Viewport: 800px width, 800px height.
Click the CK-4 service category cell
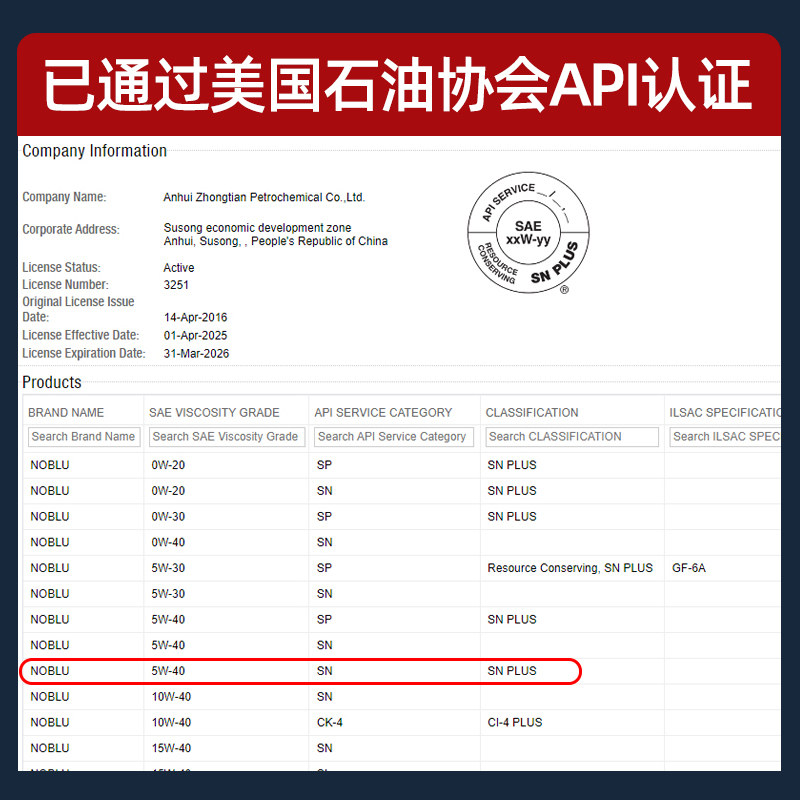[330, 722]
